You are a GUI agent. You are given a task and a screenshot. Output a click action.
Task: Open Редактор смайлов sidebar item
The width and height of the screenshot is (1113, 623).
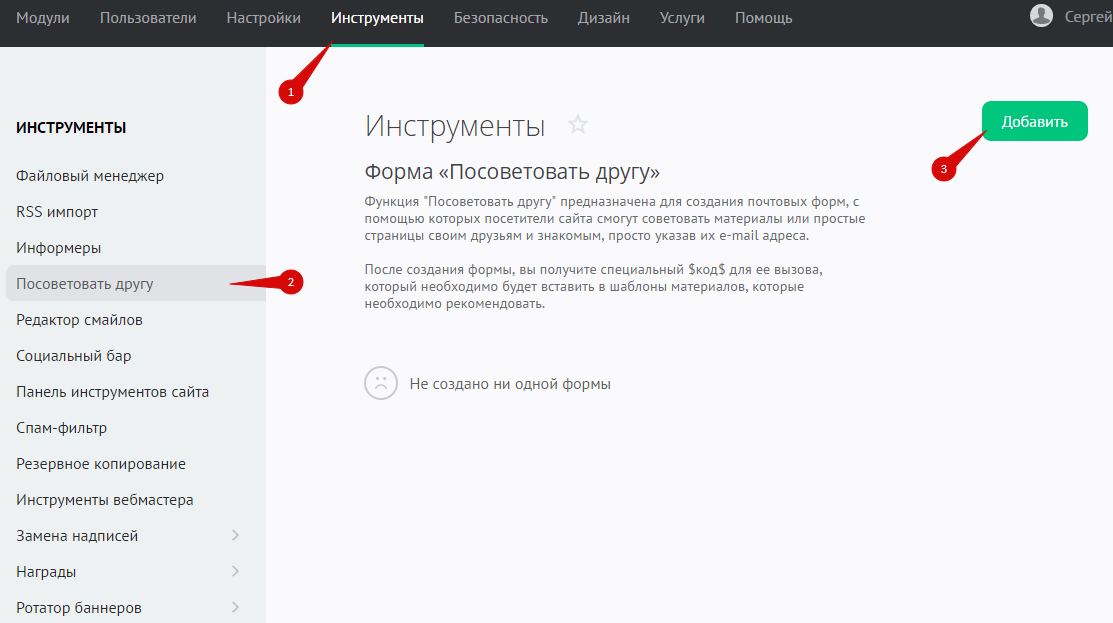[79, 320]
